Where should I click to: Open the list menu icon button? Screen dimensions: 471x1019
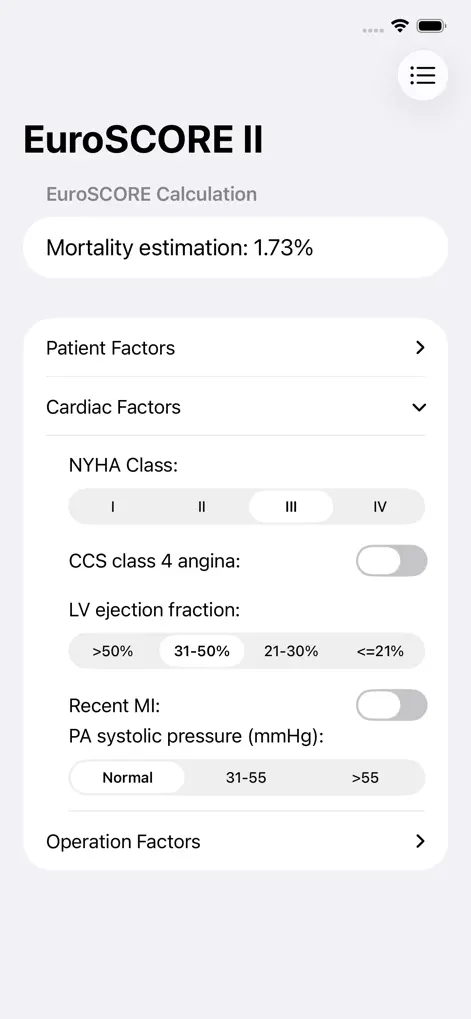[422, 75]
